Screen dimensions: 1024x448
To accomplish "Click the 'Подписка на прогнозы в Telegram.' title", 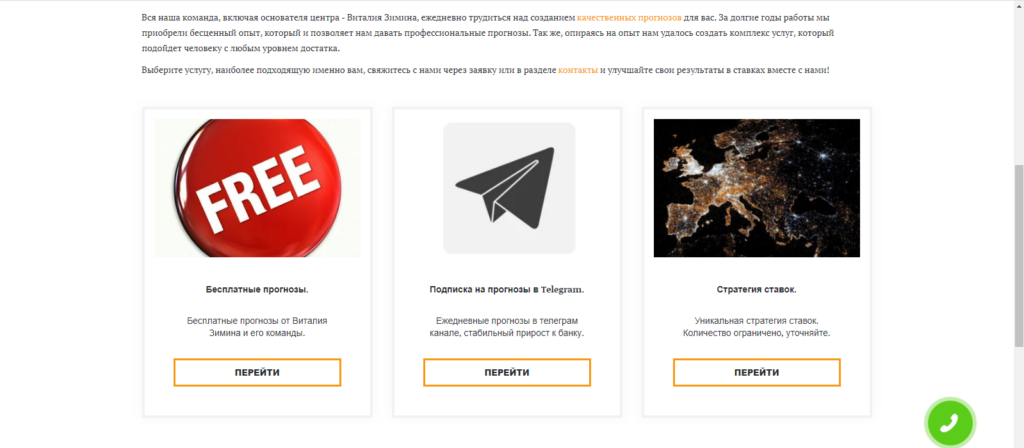I will click(x=507, y=289).
